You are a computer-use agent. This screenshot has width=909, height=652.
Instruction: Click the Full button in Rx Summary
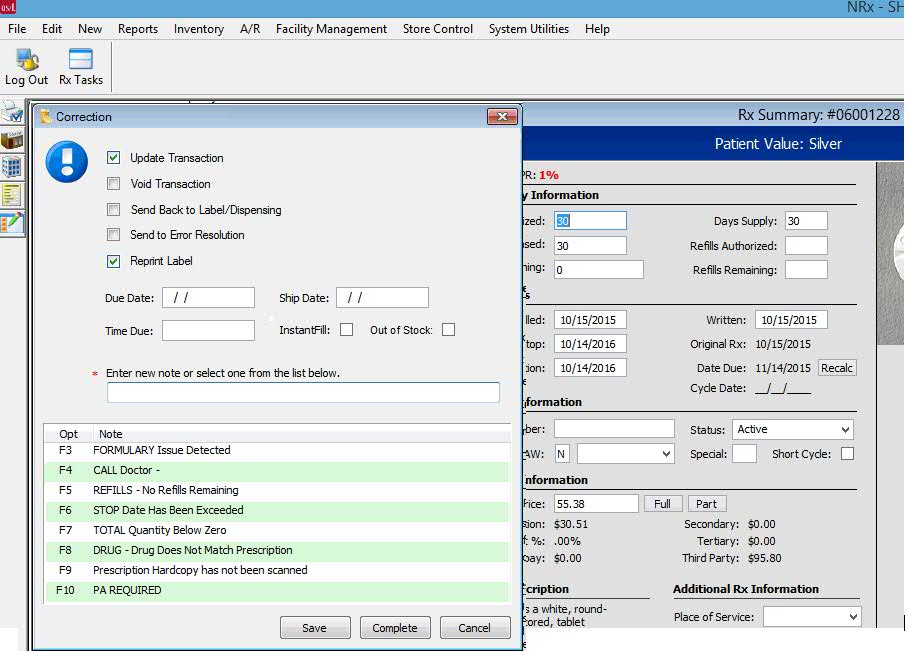pyautogui.click(x=663, y=504)
